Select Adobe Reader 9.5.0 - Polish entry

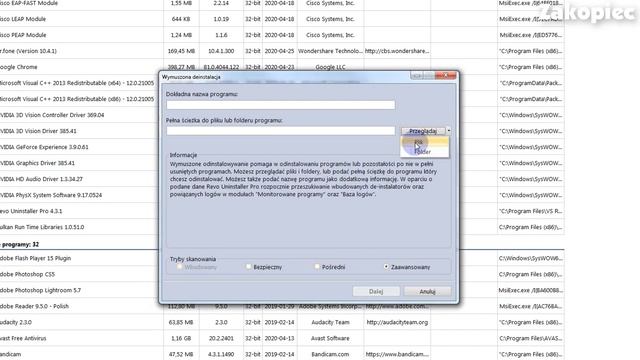[x=34, y=306]
